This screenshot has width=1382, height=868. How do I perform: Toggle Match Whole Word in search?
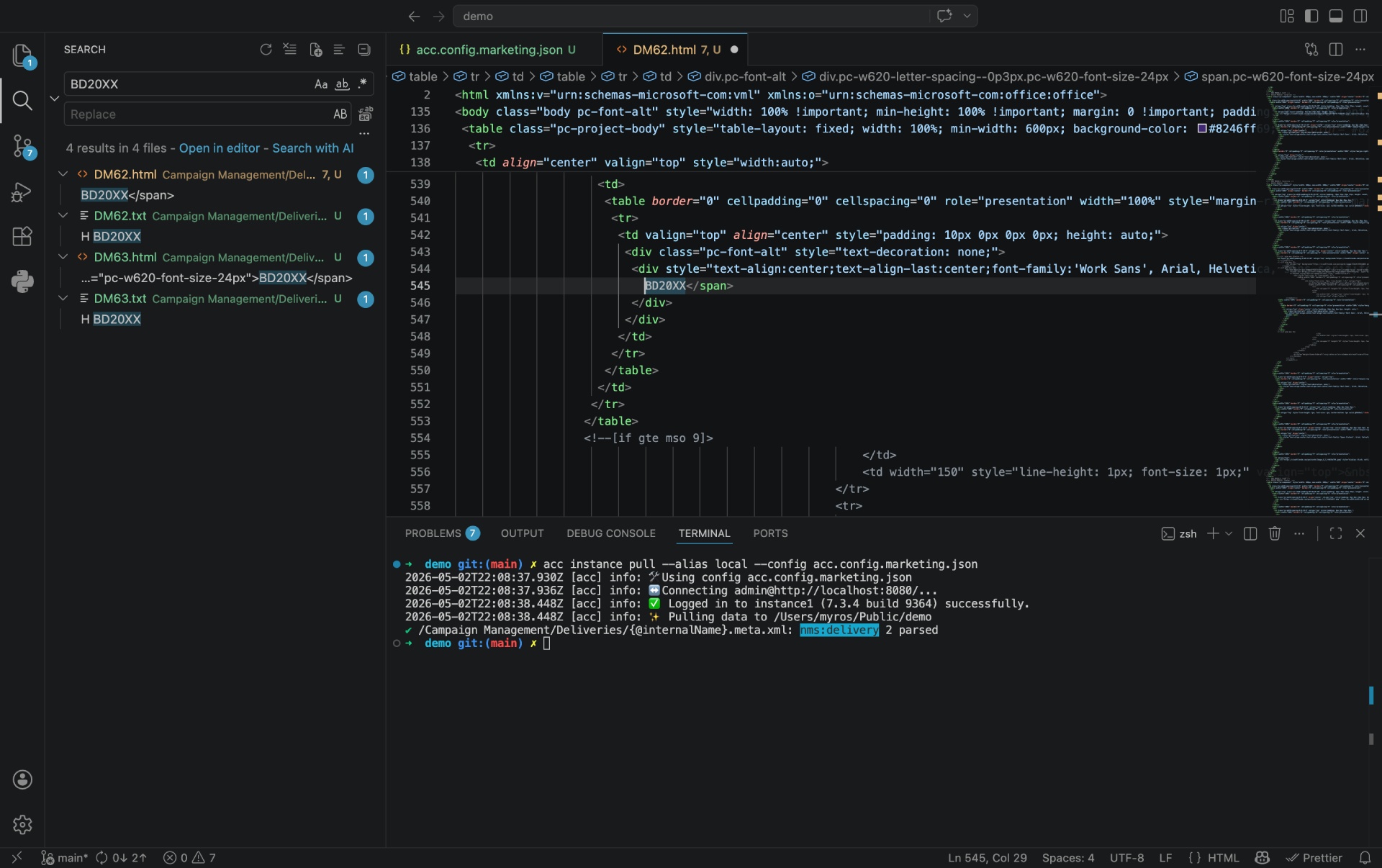pos(343,84)
